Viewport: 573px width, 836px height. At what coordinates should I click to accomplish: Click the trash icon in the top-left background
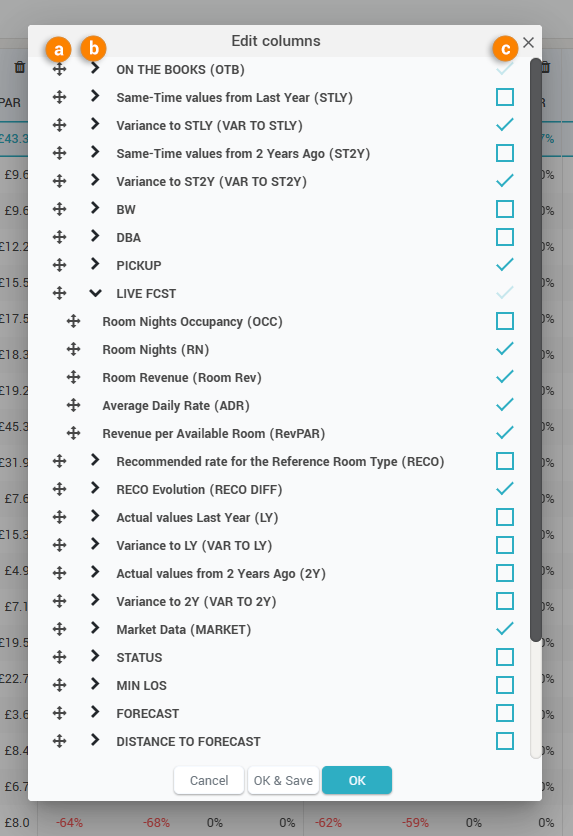click(x=20, y=67)
